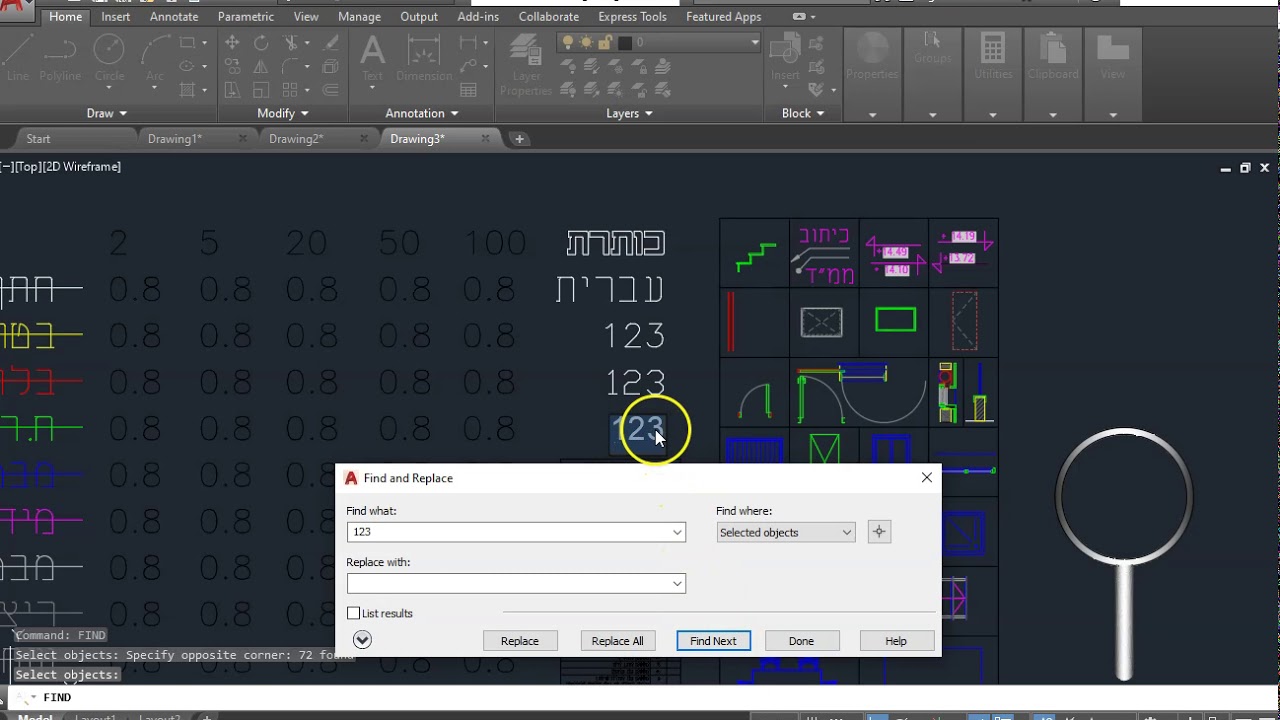1280x720 pixels.
Task: Start the Dimension tool
Action: [424, 58]
